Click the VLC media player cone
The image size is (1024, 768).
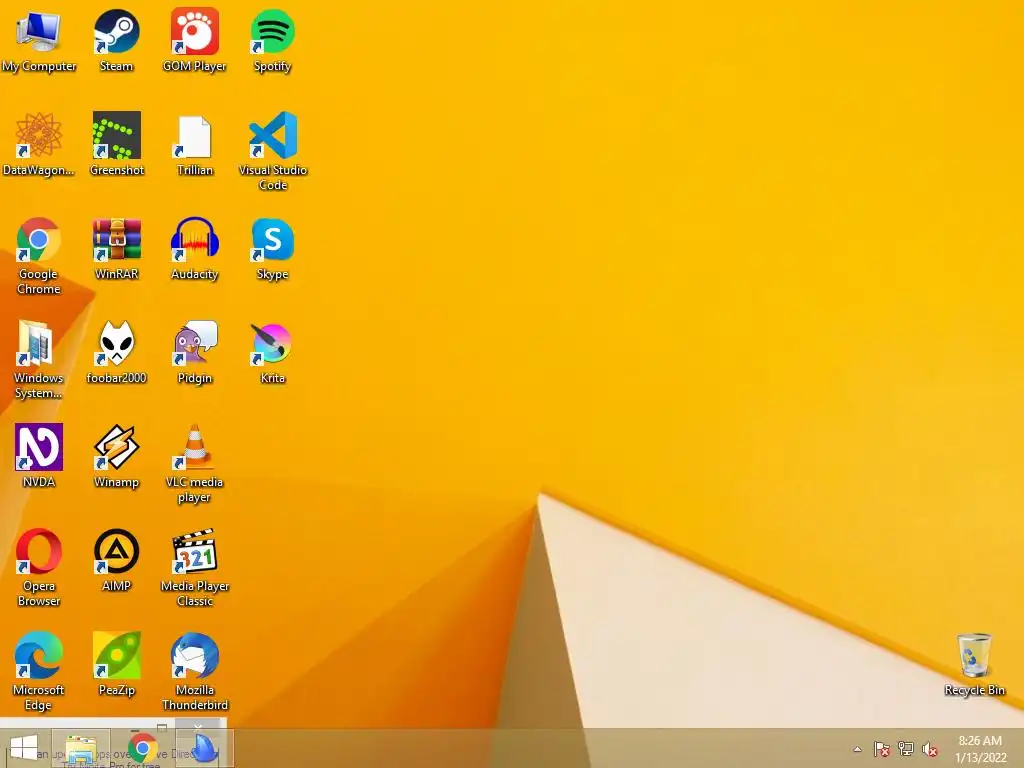click(x=195, y=447)
